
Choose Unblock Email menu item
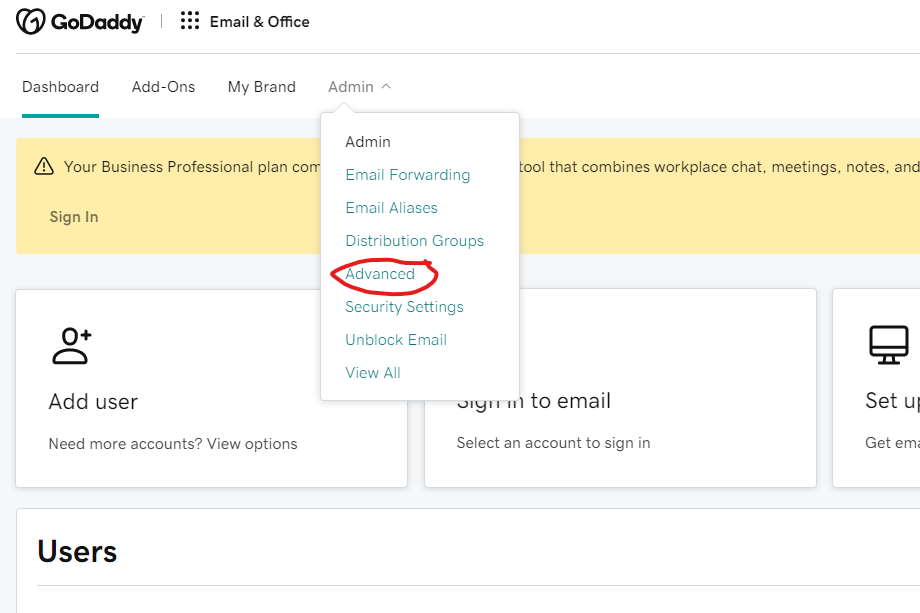396,340
